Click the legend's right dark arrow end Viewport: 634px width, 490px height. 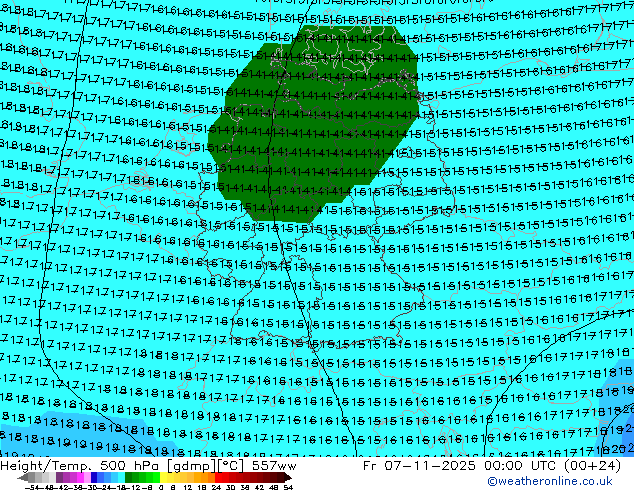click(x=288, y=478)
